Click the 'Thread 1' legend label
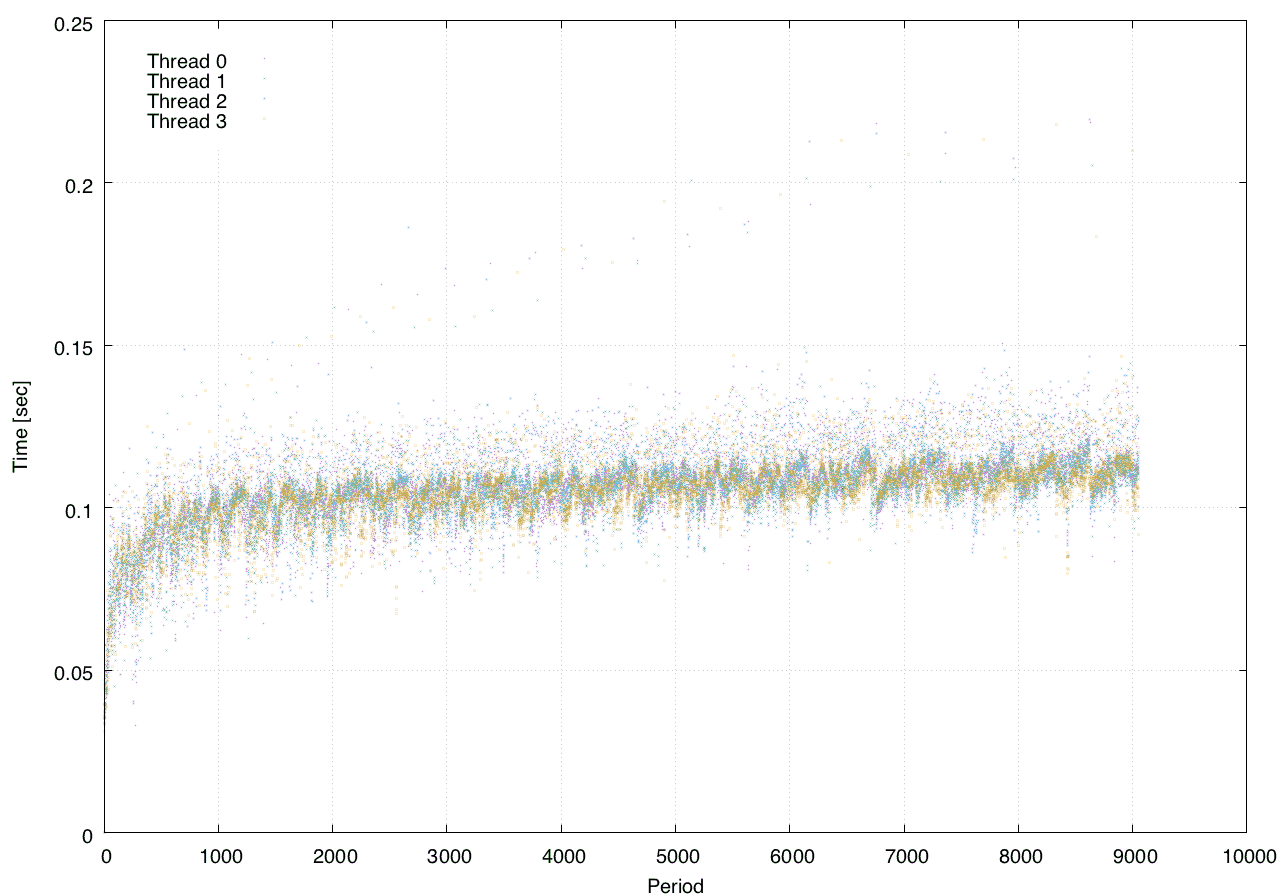This screenshot has width=1280, height=896. pos(187,81)
